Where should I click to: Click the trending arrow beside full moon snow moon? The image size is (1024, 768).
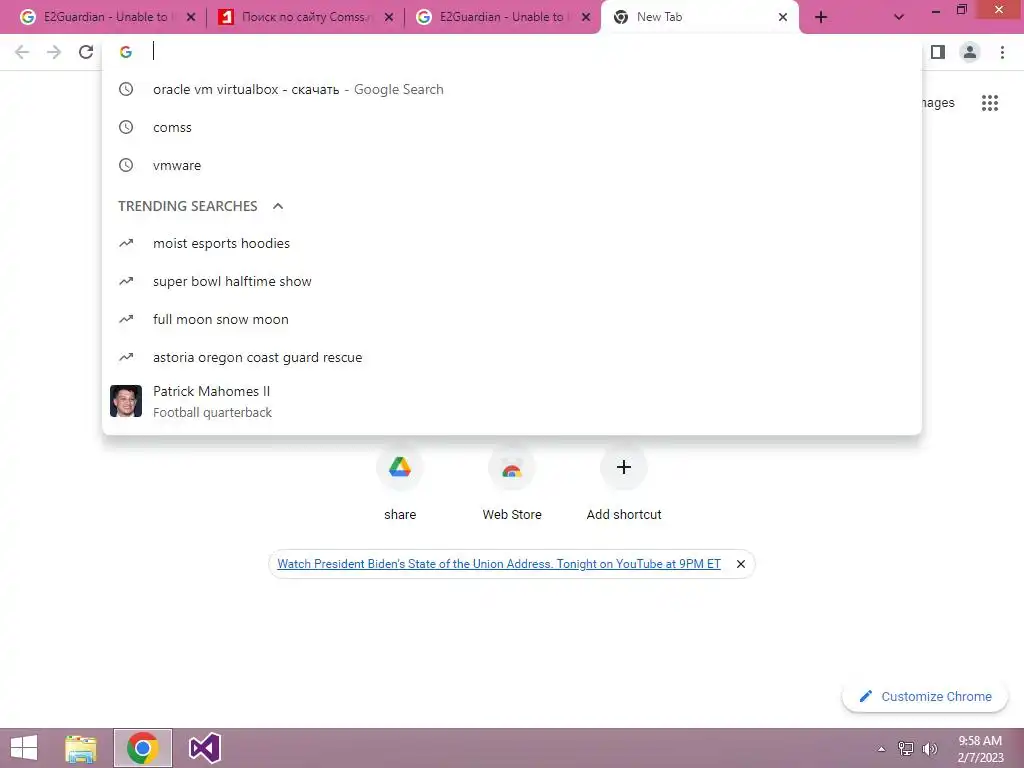[126, 319]
